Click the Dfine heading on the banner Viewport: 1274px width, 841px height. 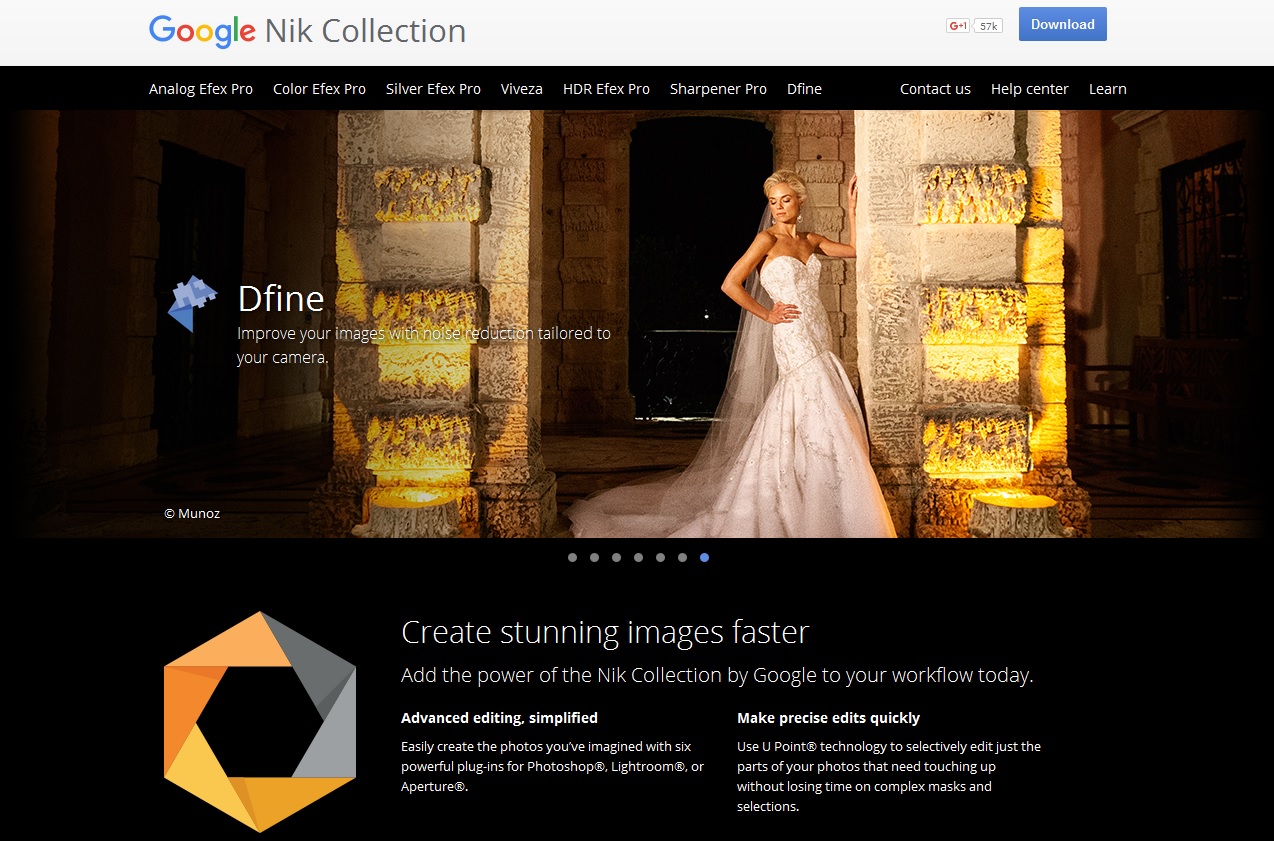tap(281, 298)
